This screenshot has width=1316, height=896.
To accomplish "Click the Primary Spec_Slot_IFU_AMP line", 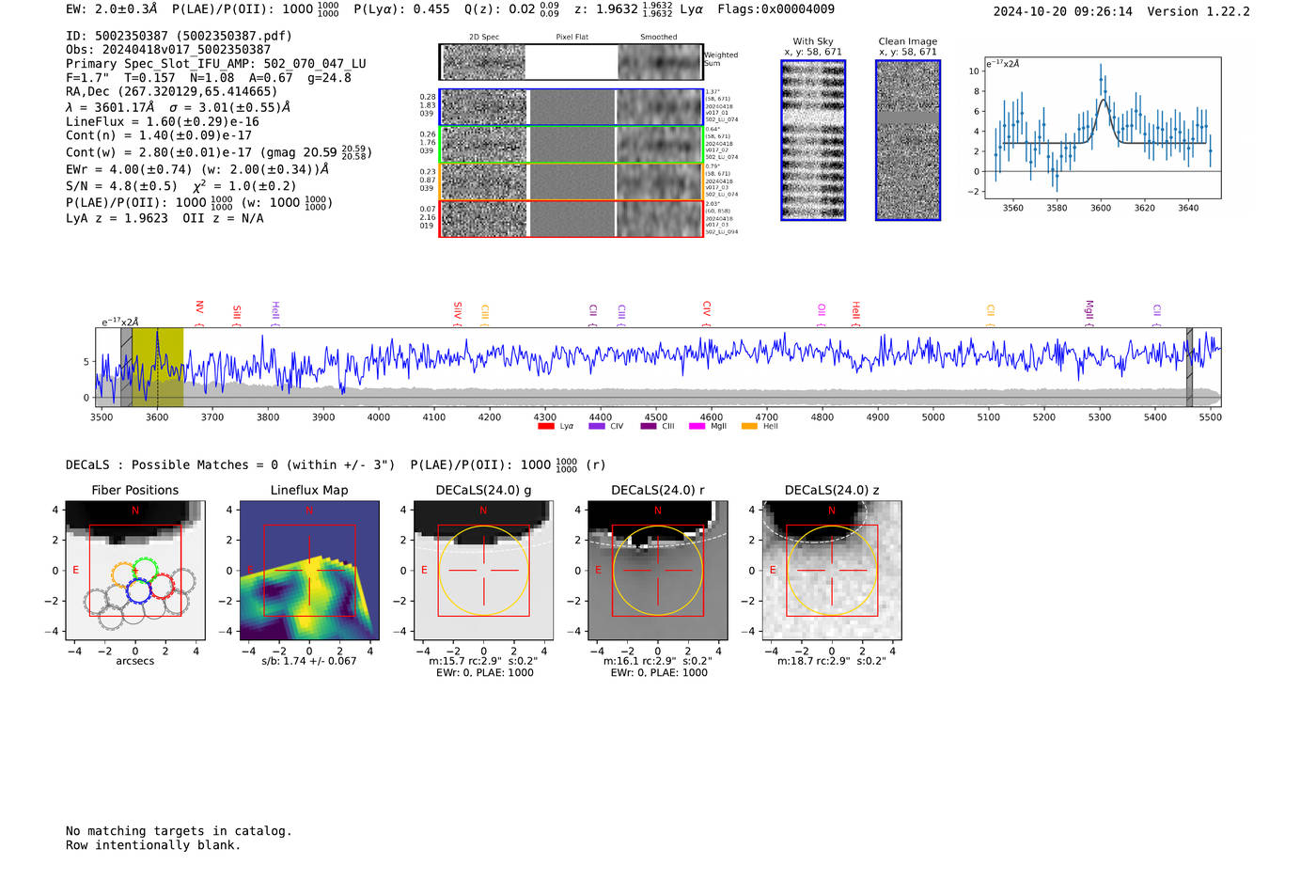I will point(216,64).
